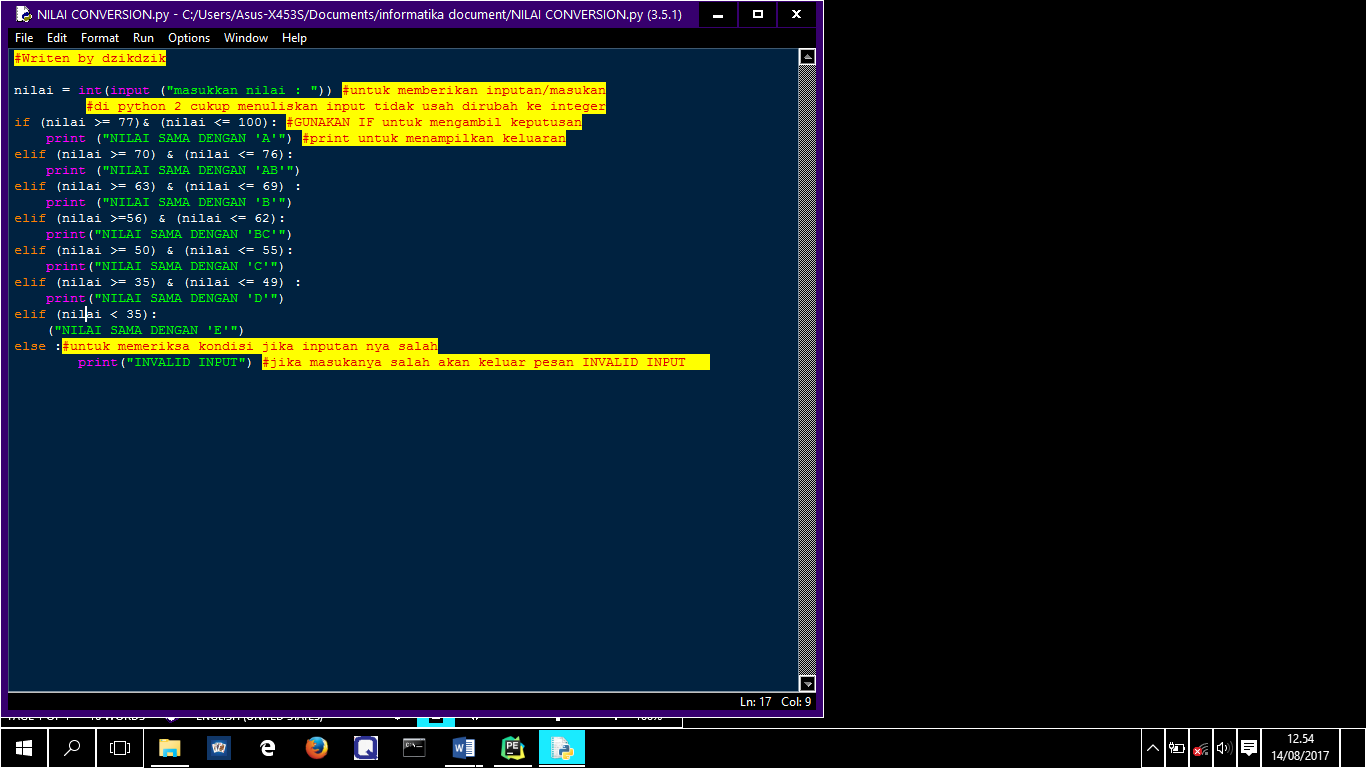
Task: Open Task View from taskbar
Action: click(120, 747)
